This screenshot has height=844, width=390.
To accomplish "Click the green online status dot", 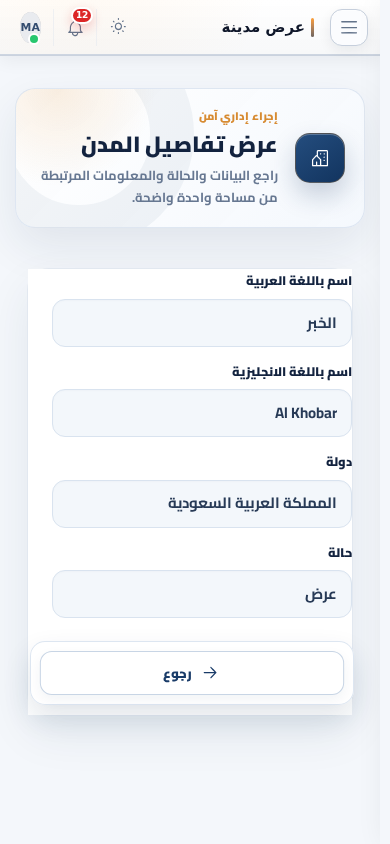I will (x=34, y=39).
